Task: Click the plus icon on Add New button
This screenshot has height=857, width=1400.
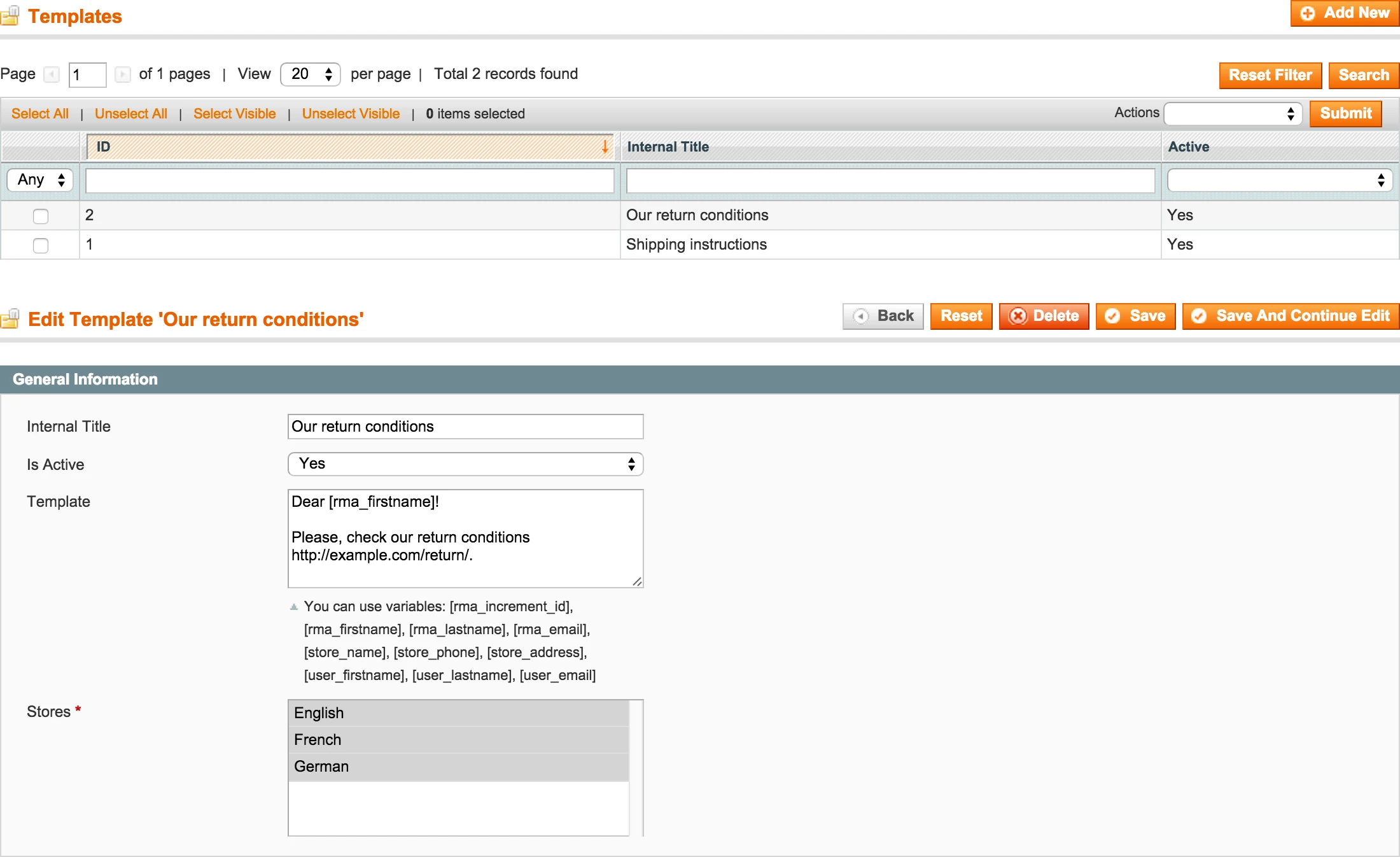Action: (x=1308, y=13)
